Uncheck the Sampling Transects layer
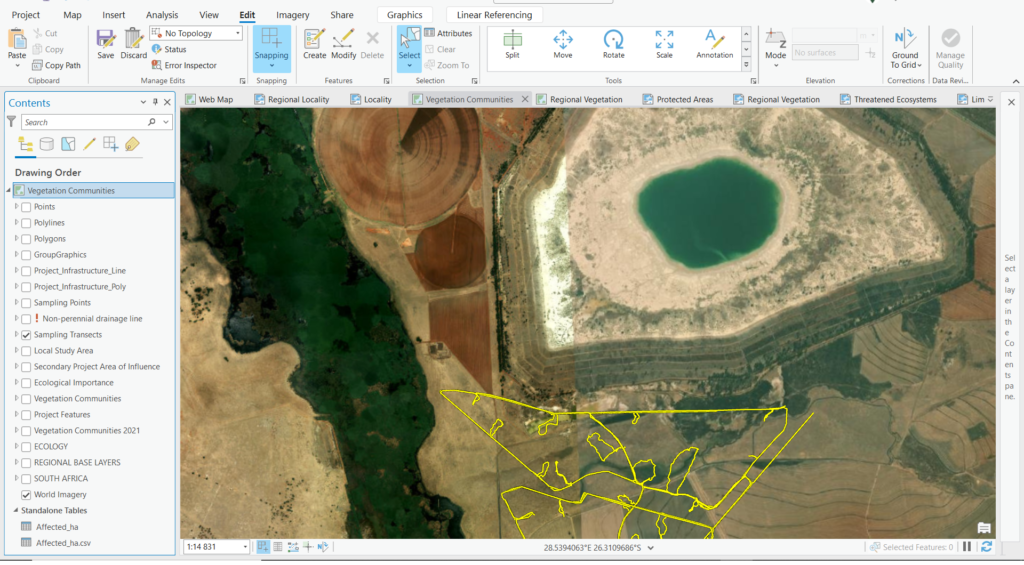Viewport: 1024px width, 565px height. 26,335
